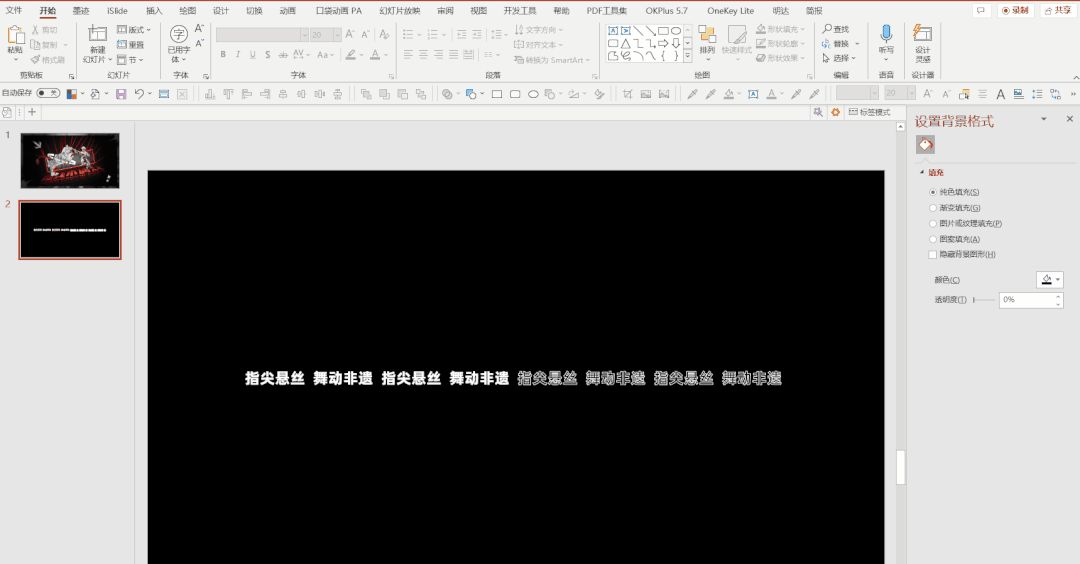Open the 文件 File menu
Viewport: 1080px width, 564px height.
coord(14,10)
